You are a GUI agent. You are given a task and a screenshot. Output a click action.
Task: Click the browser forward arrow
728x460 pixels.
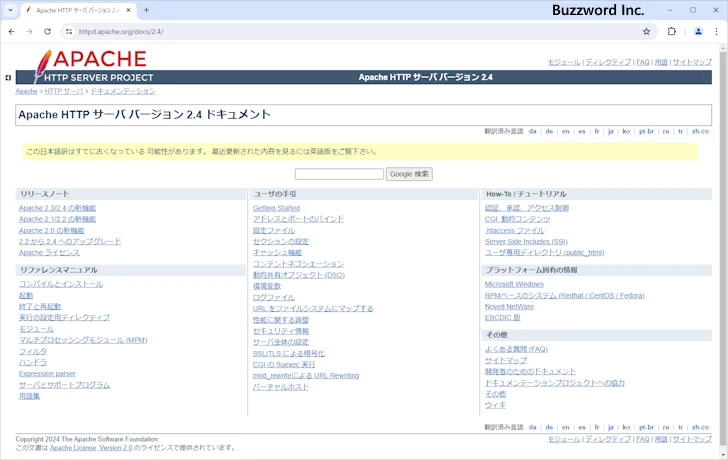tap(29, 32)
